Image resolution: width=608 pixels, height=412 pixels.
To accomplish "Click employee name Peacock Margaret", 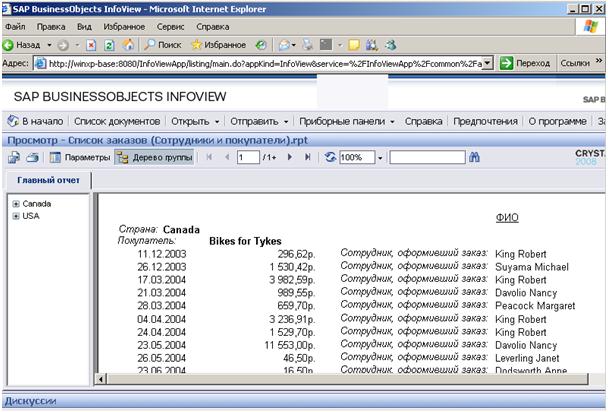I will point(535,306).
